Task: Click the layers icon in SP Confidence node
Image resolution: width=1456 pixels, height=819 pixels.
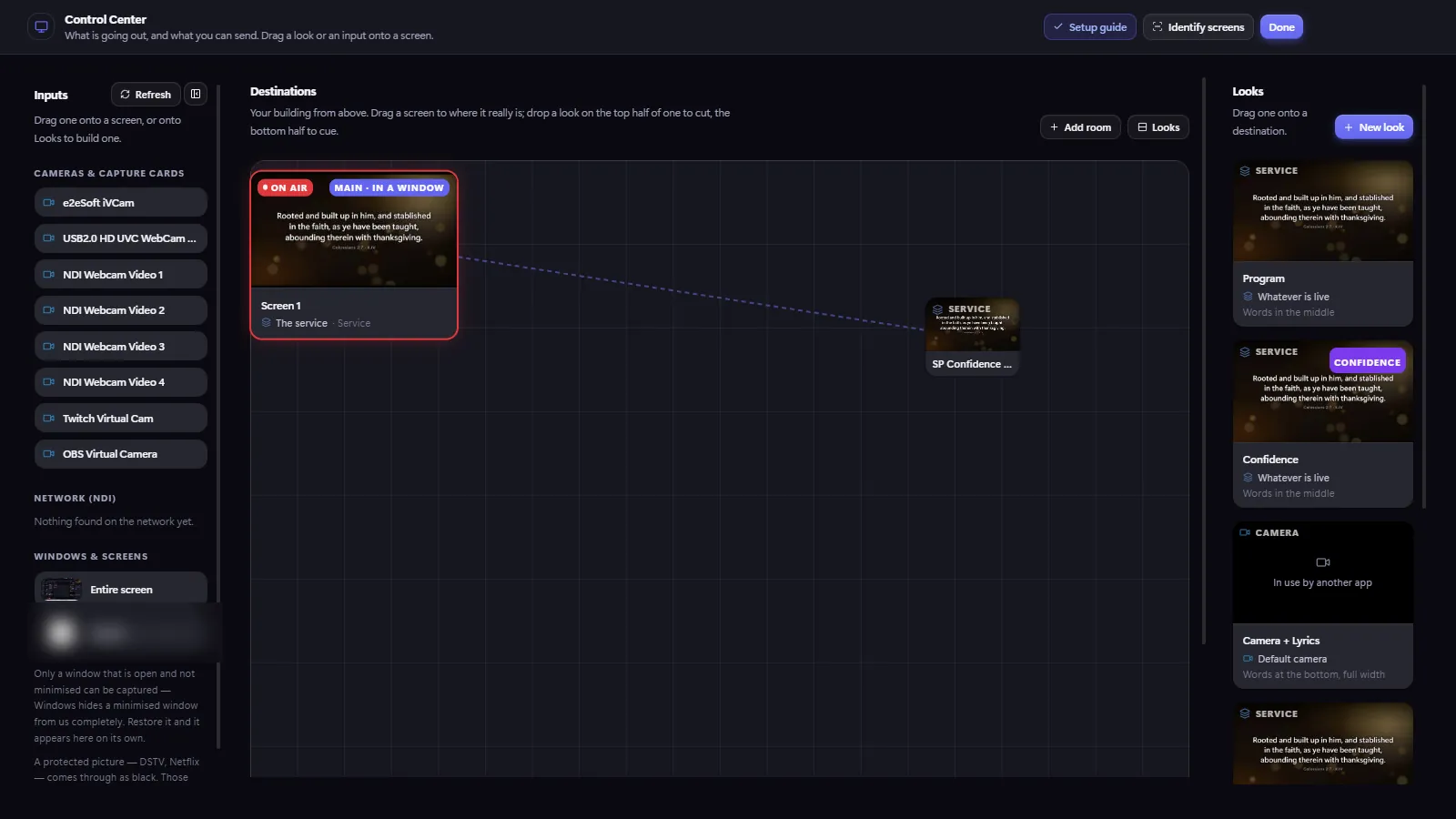Action: [938, 309]
